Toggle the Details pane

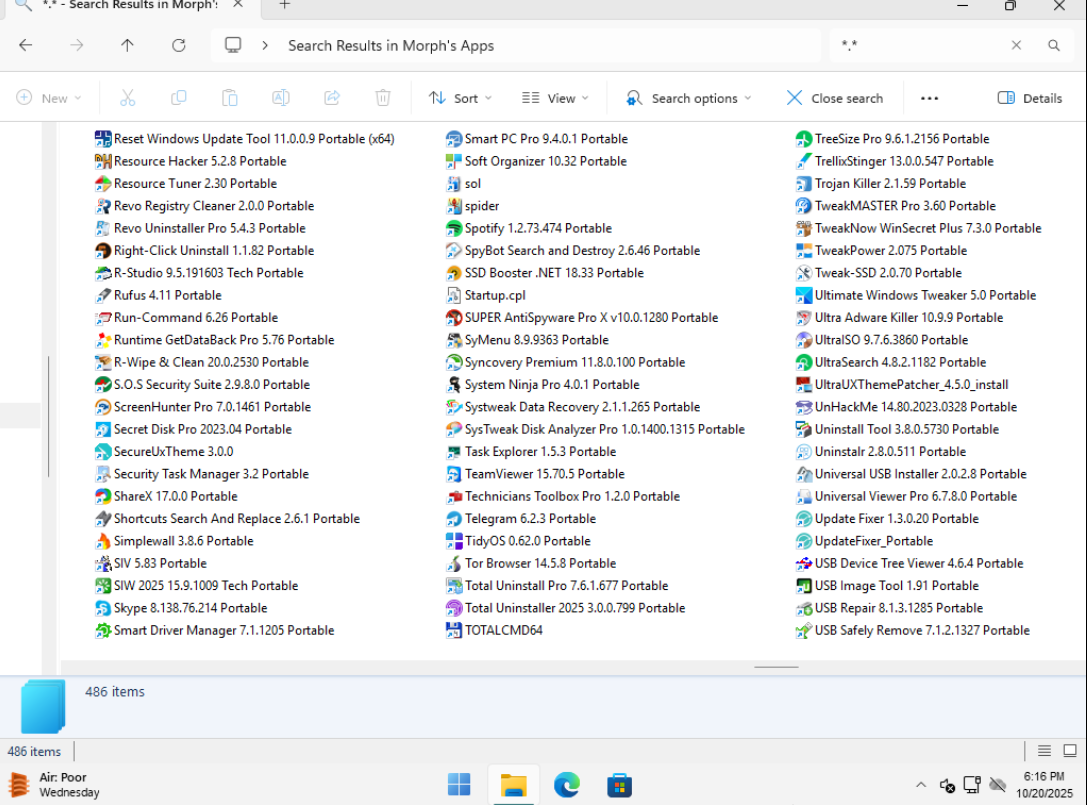(x=1030, y=98)
